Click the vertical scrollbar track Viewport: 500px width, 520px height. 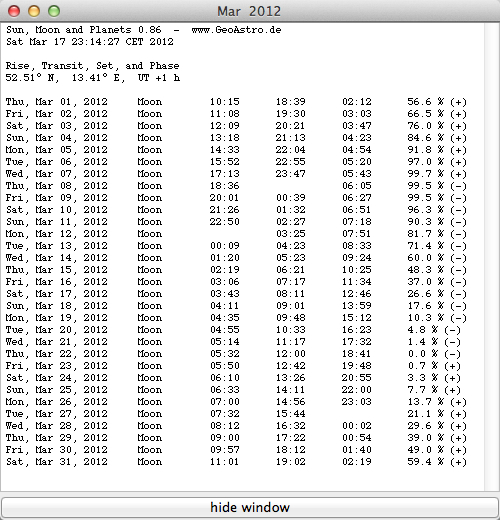[x=491, y=257]
